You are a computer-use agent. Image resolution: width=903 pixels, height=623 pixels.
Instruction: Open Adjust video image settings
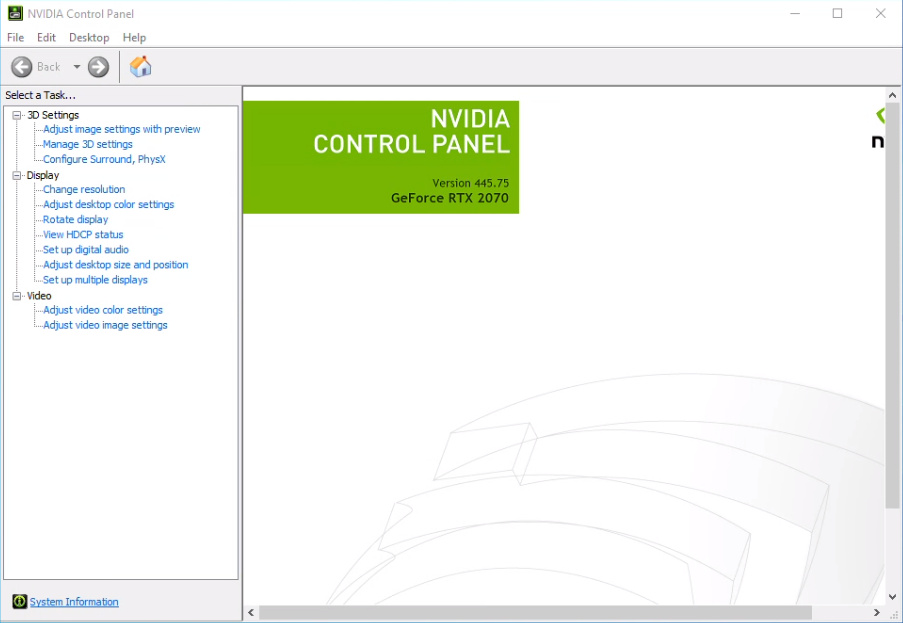coord(105,325)
